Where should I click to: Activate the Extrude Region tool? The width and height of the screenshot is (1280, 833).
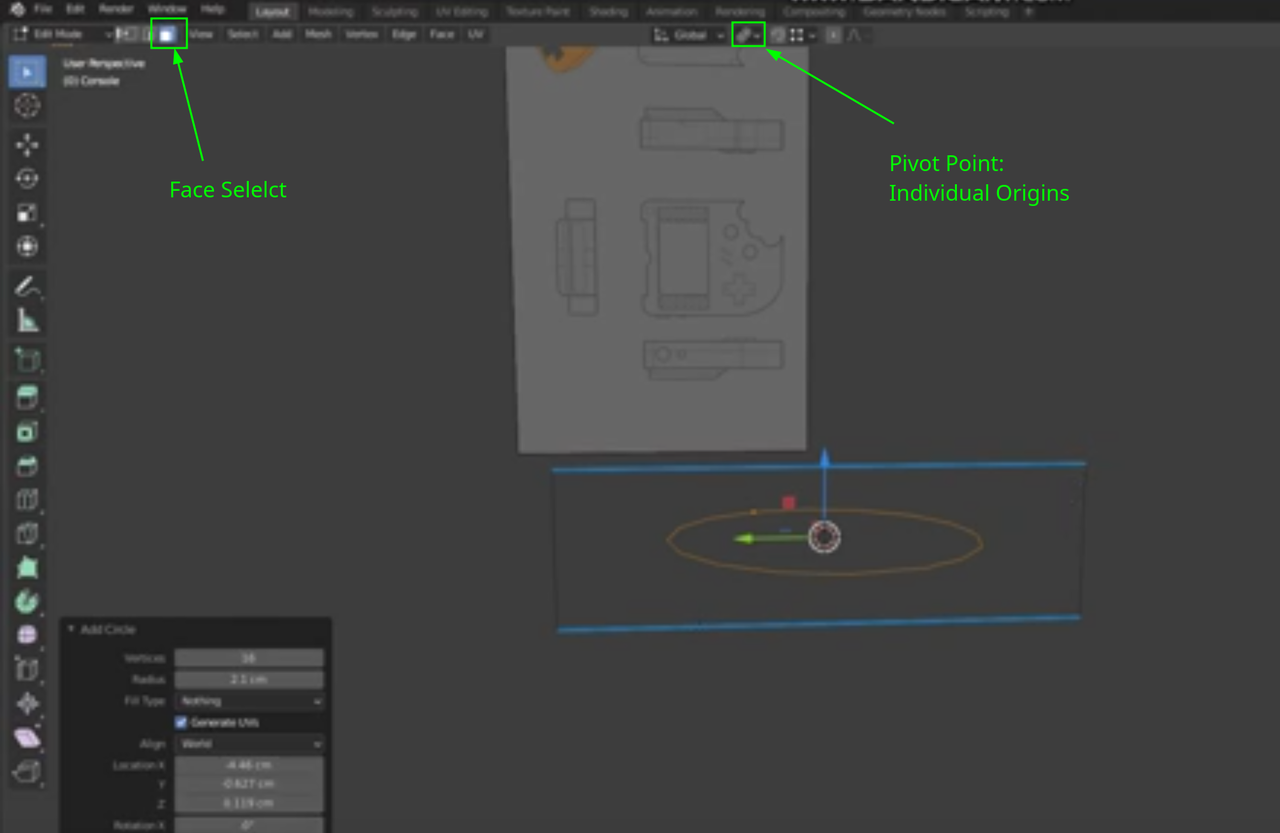coord(27,398)
